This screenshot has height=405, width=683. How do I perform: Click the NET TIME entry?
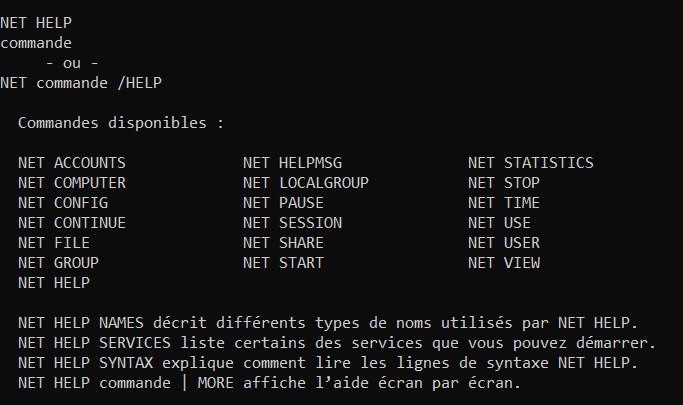click(x=504, y=203)
